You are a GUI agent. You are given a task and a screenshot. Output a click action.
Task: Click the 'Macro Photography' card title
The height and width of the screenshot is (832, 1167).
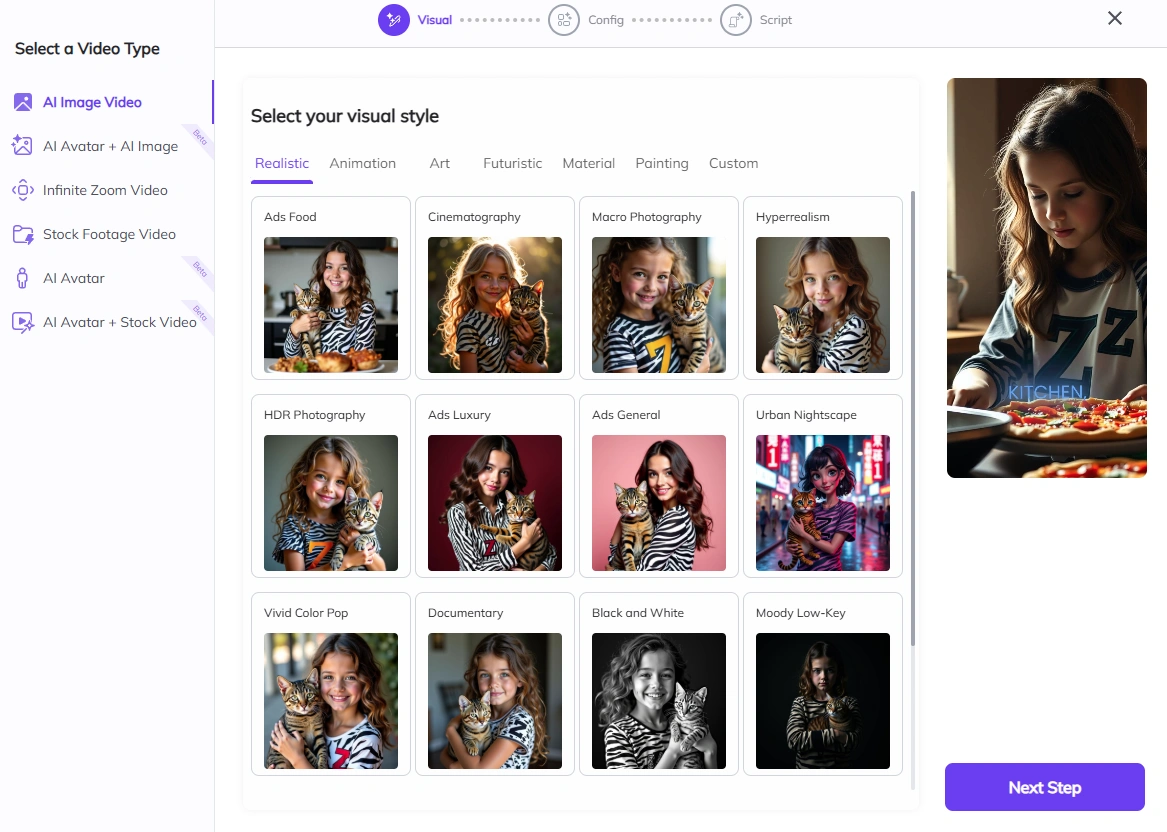[x=647, y=217]
